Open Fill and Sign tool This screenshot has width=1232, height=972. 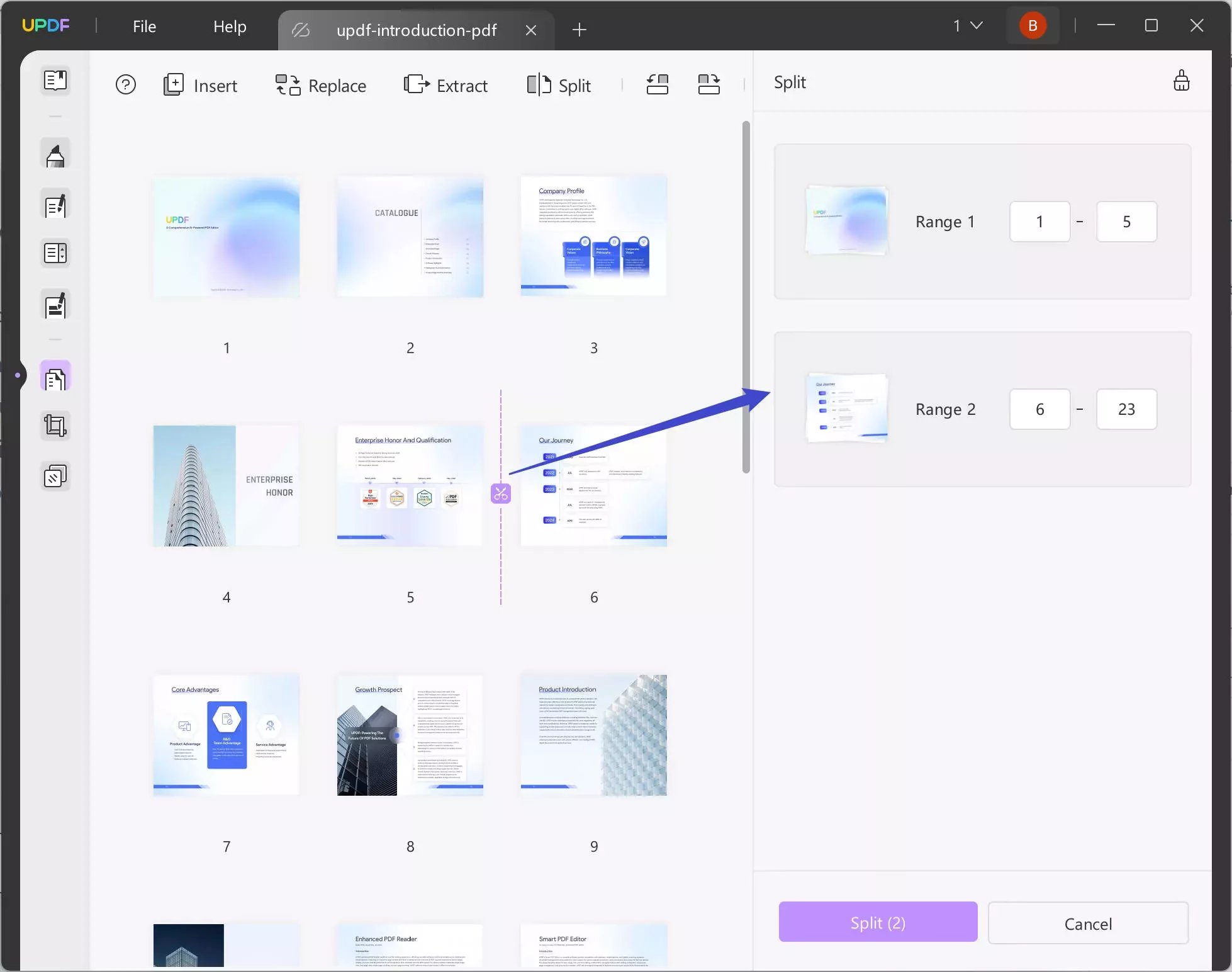pos(55,305)
